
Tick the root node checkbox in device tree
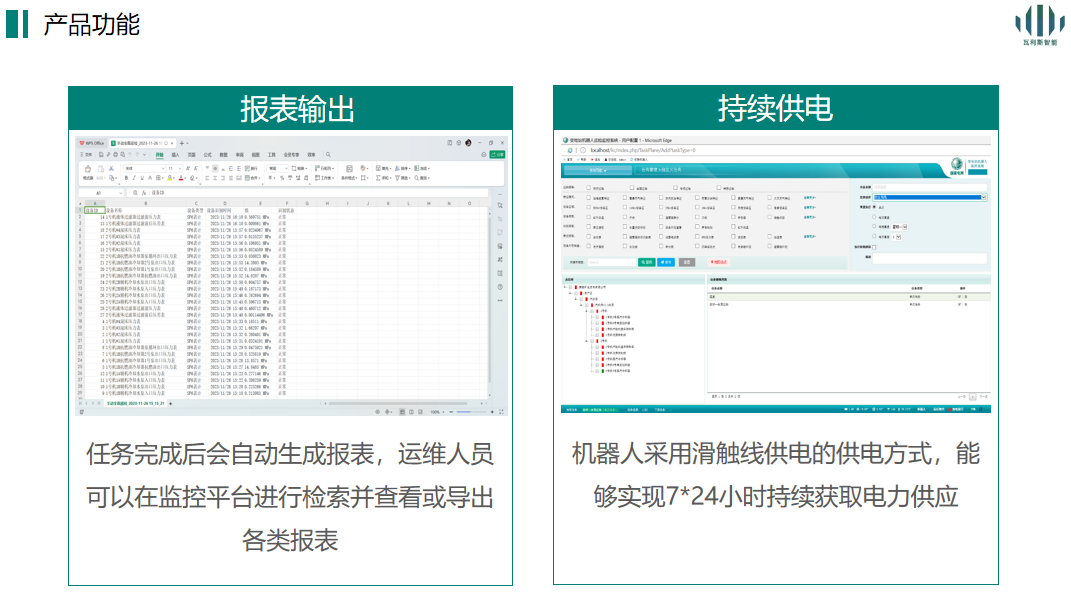pyautogui.click(x=570, y=287)
